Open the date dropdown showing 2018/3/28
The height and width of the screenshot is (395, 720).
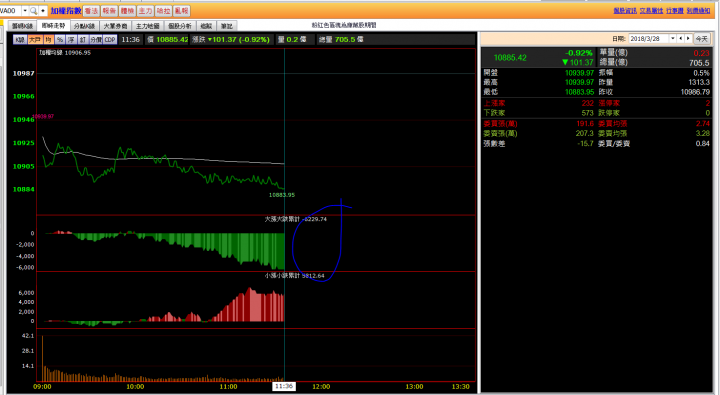click(x=673, y=39)
